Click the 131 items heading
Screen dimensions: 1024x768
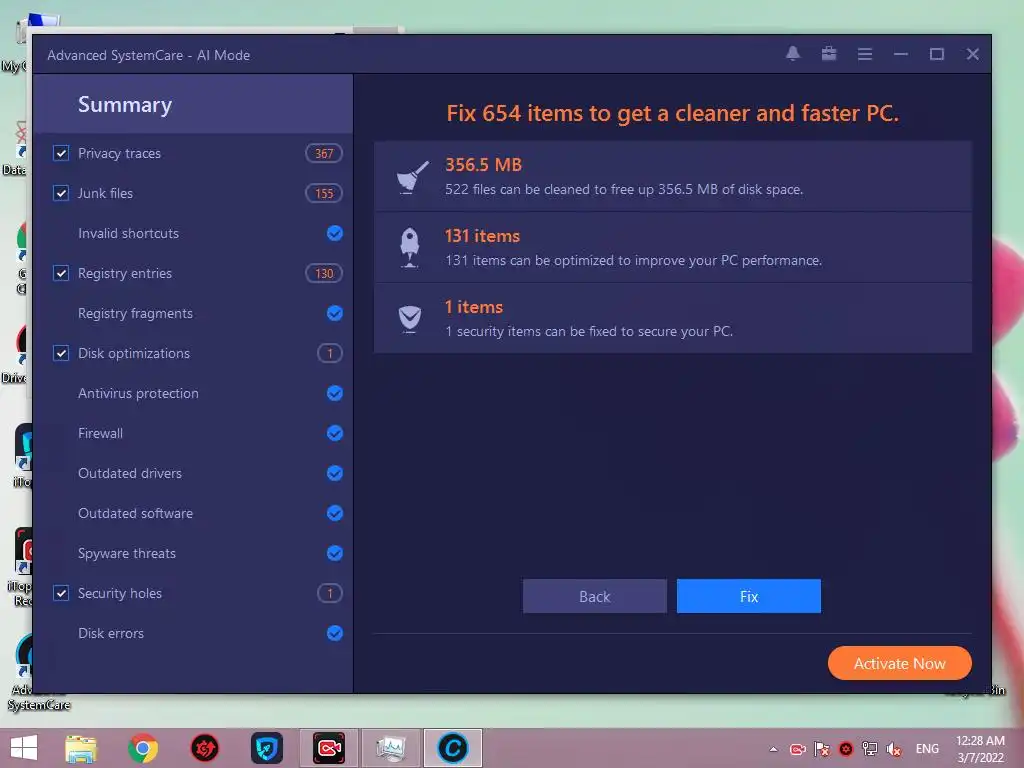482,236
